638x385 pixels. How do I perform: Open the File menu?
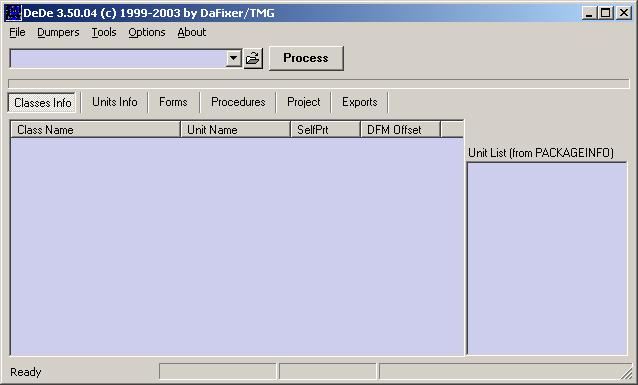coord(17,32)
